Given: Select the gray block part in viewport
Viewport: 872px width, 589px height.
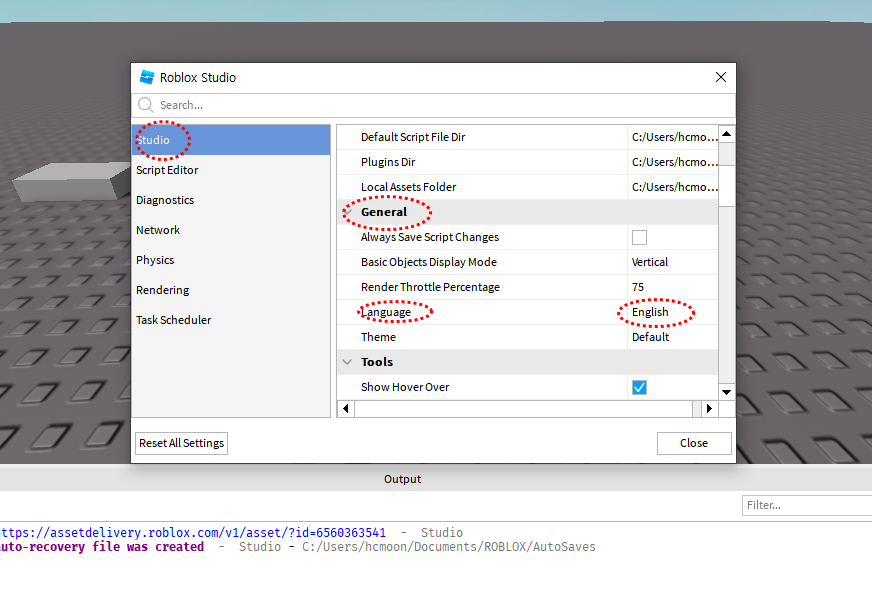Looking at the screenshot, I should click(x=70, y=181).
